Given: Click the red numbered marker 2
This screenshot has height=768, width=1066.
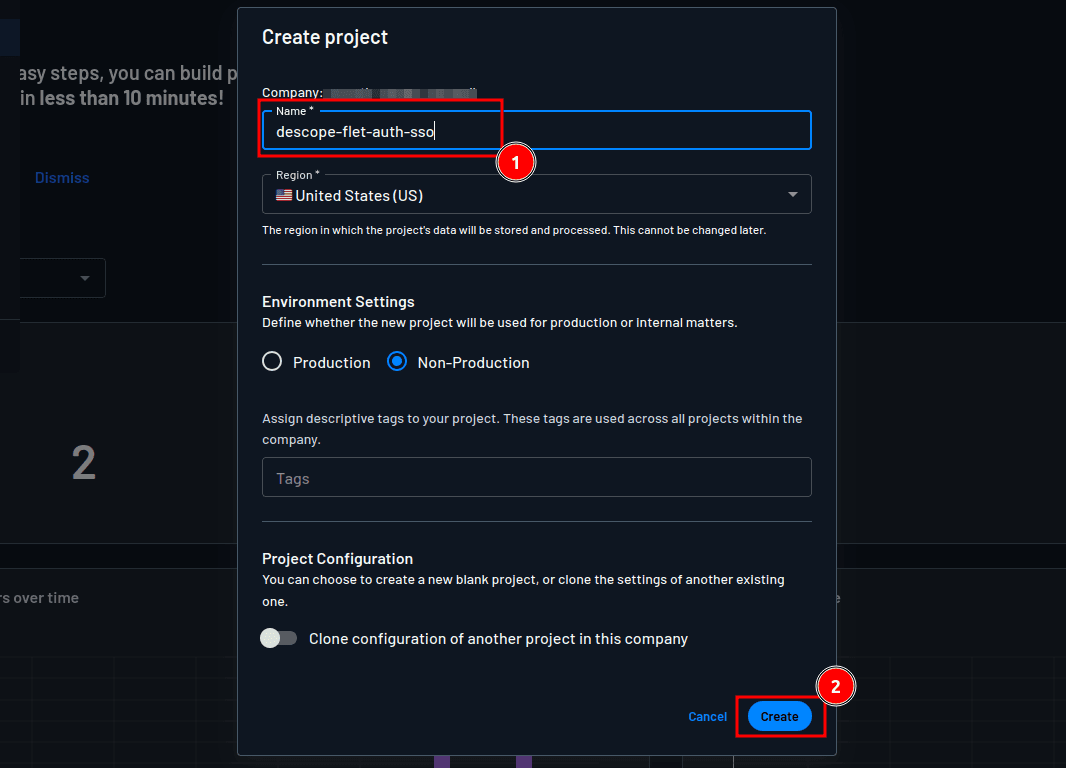Looking at the screenshot, I should click(x=836, y=686).
